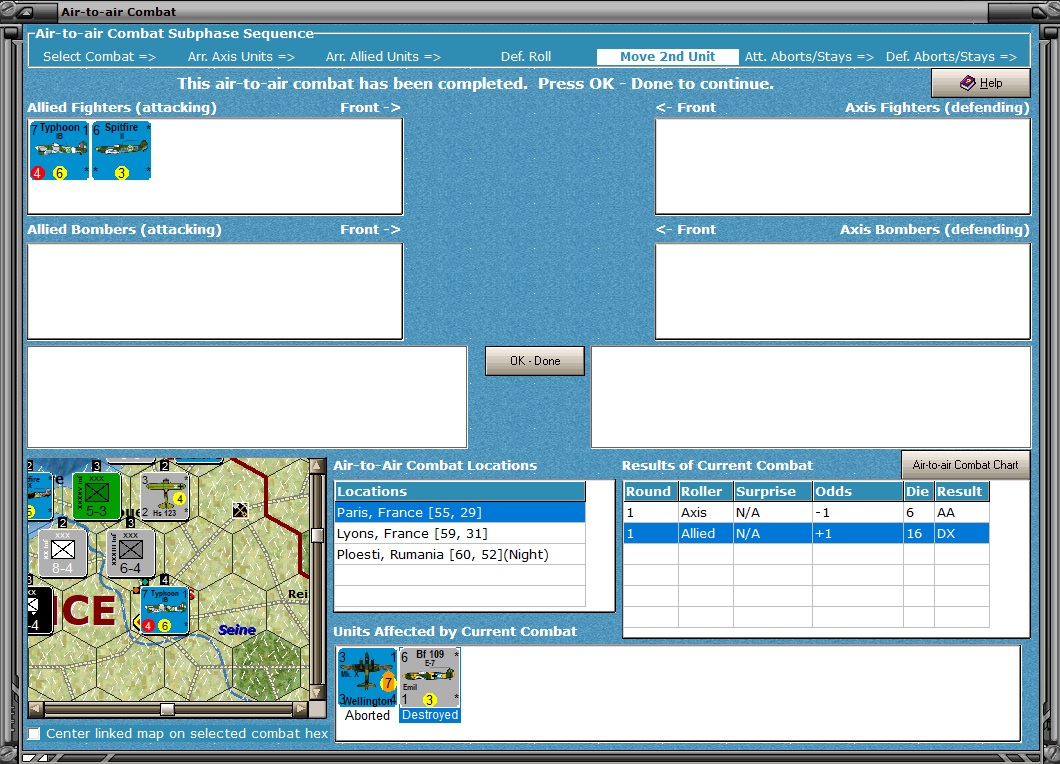Select the green 5-3 infantry counter on map
The height and width of the screenshot is (764, 1060).
96,496
